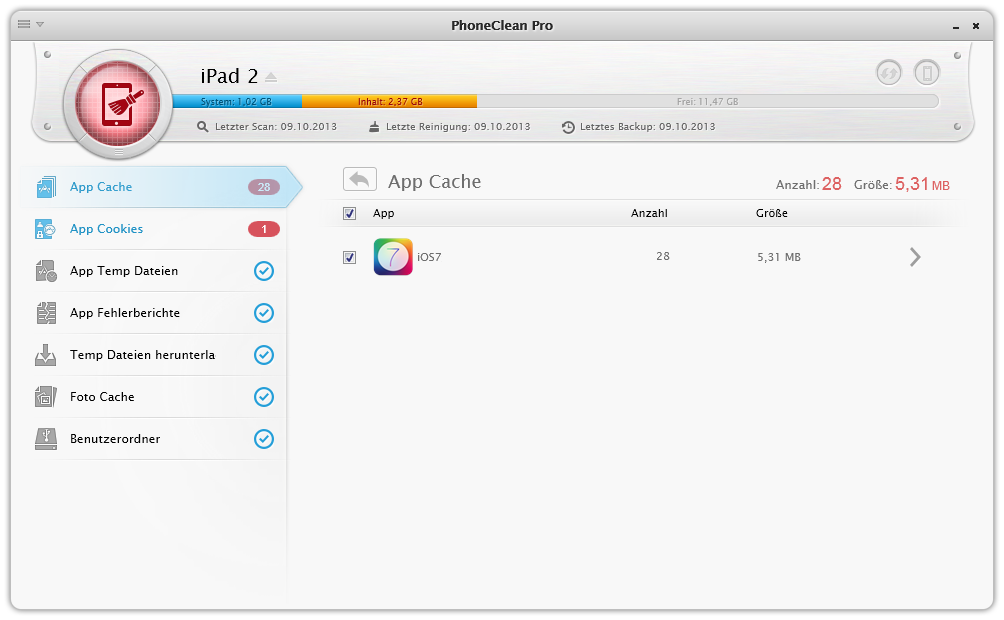Click the 28 count cell for iOS7
The height and width of the screenshot is (620, 1004).
(663, 256)
